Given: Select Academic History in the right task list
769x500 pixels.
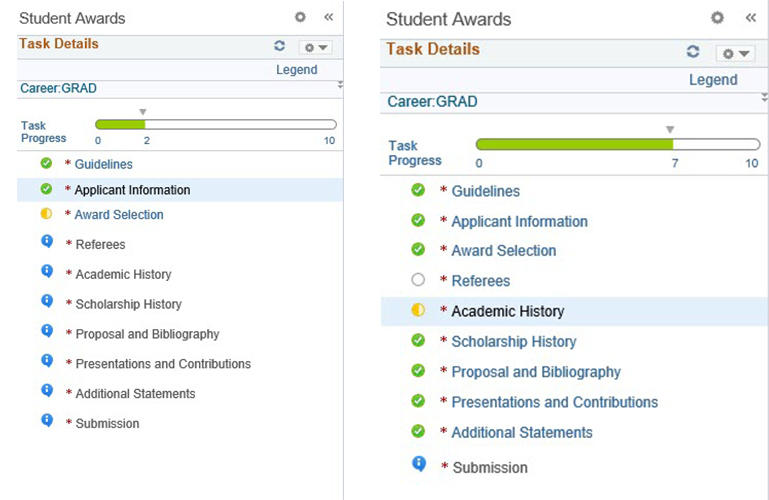Looking at the screenshot, I should 507,311.
